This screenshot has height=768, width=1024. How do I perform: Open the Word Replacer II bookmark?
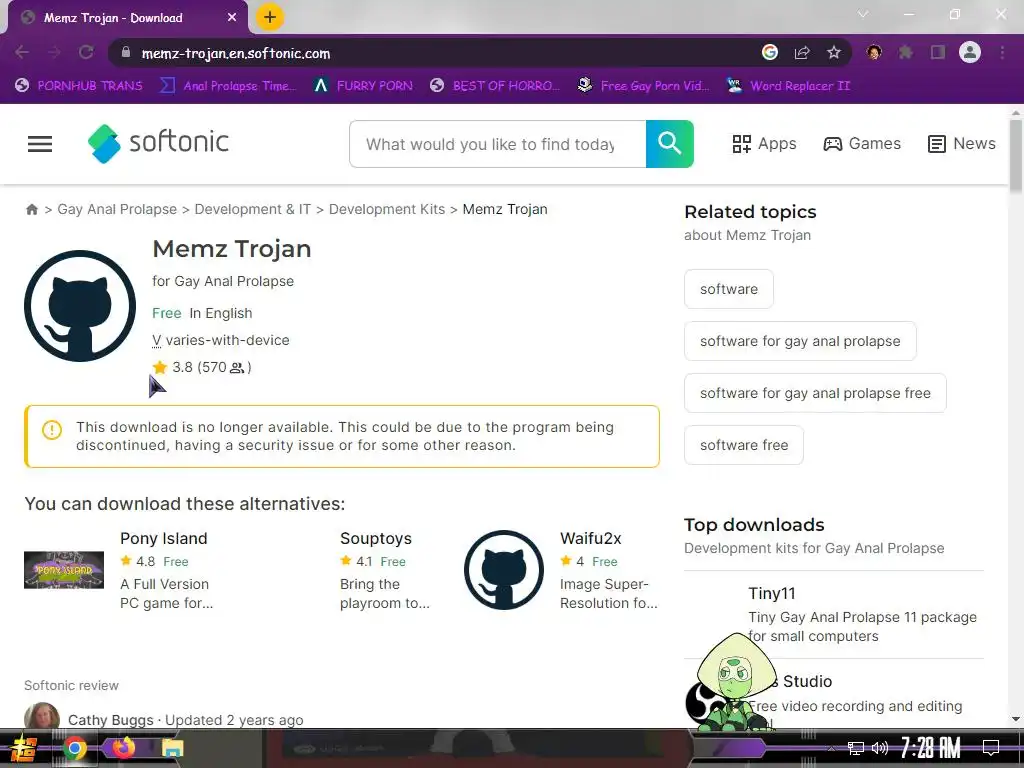[788, 86]
